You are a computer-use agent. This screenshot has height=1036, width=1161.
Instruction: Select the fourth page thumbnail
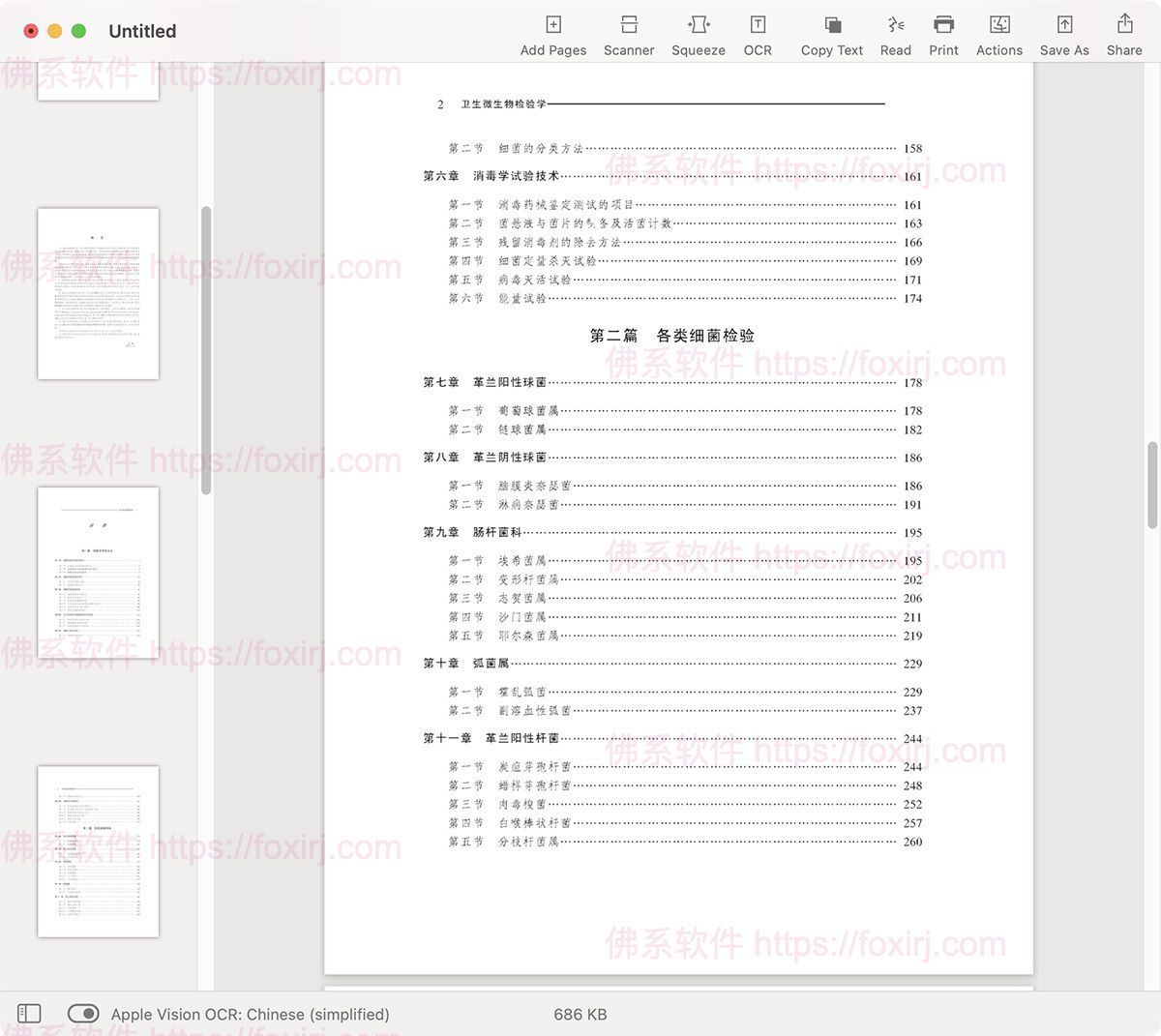click(x=97, y=849)
